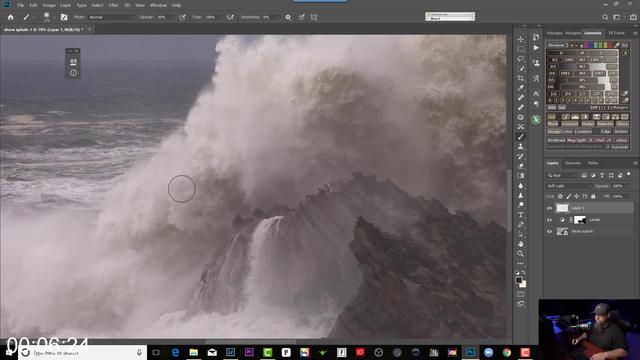
Task: Click the Levels layer mask thumbnail
Action: point(580,220)
